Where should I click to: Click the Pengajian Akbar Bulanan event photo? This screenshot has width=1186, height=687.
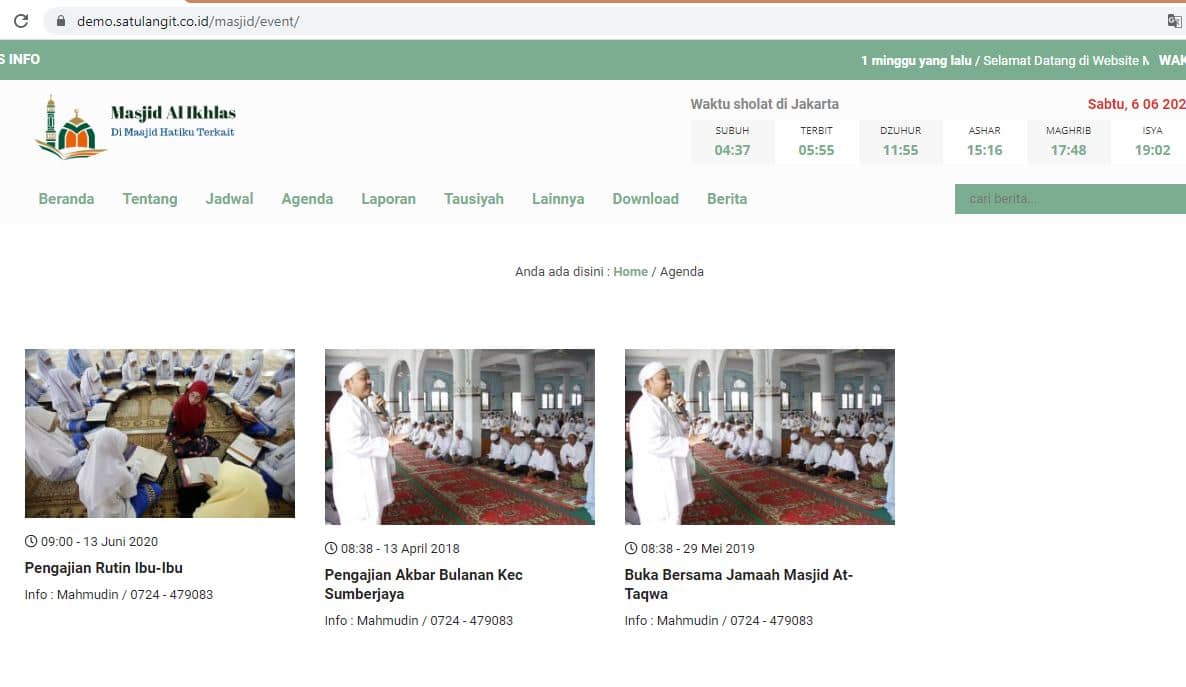(460, 437)
